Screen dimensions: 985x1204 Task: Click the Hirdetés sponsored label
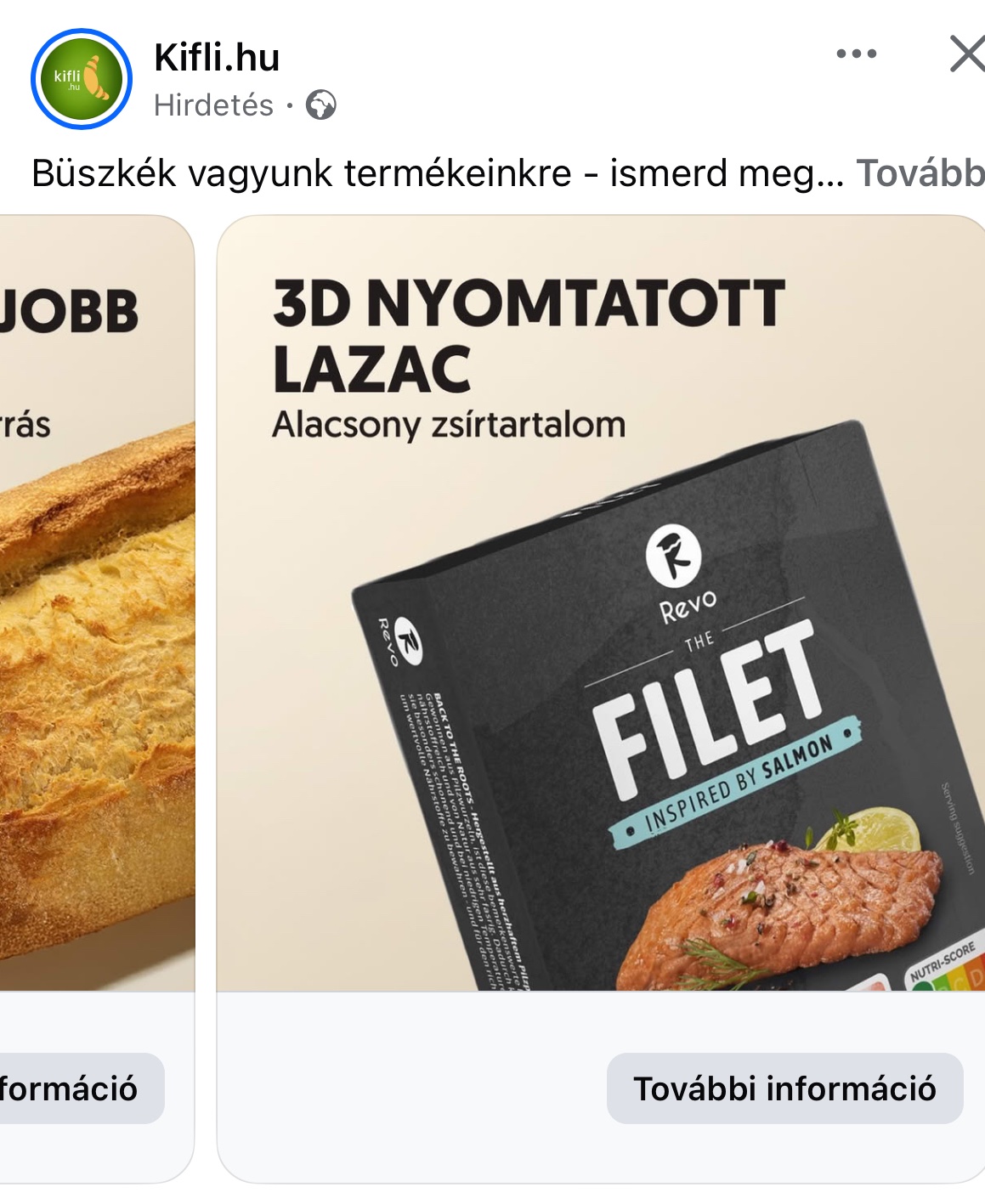click(x=213, y=105)
